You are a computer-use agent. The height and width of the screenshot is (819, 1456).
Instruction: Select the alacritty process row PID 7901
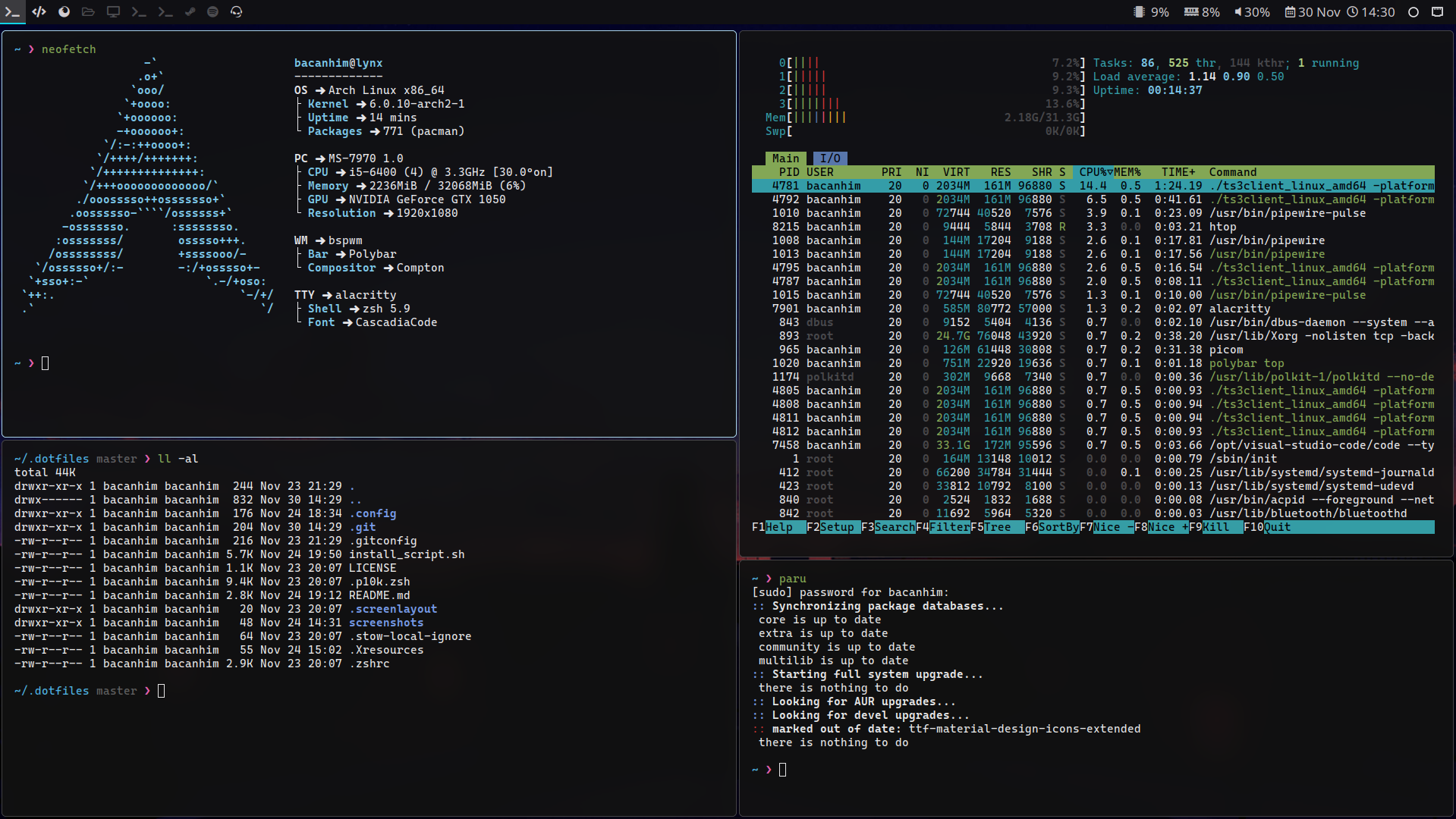click(1093, 309)
